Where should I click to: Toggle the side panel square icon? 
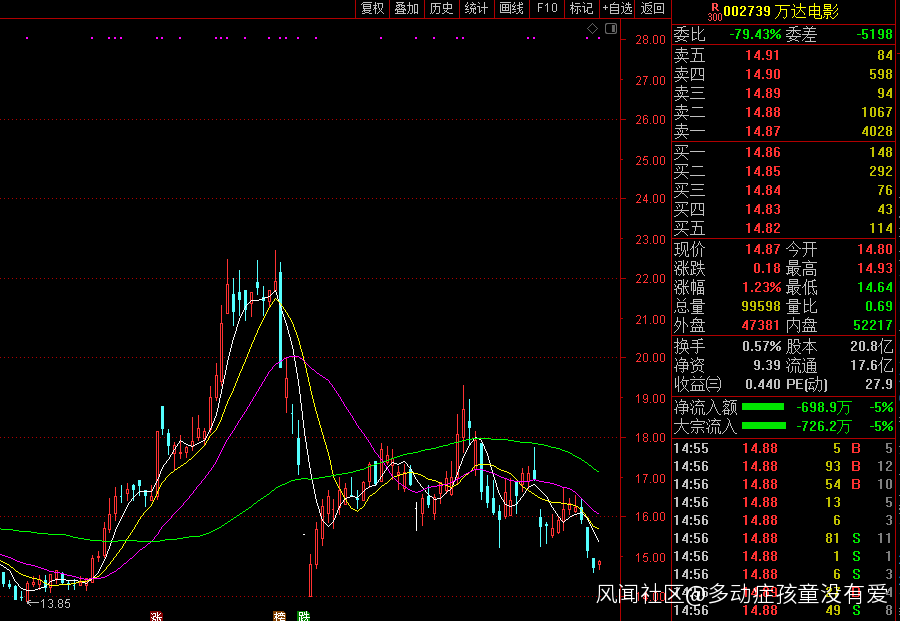click(609, 29)
